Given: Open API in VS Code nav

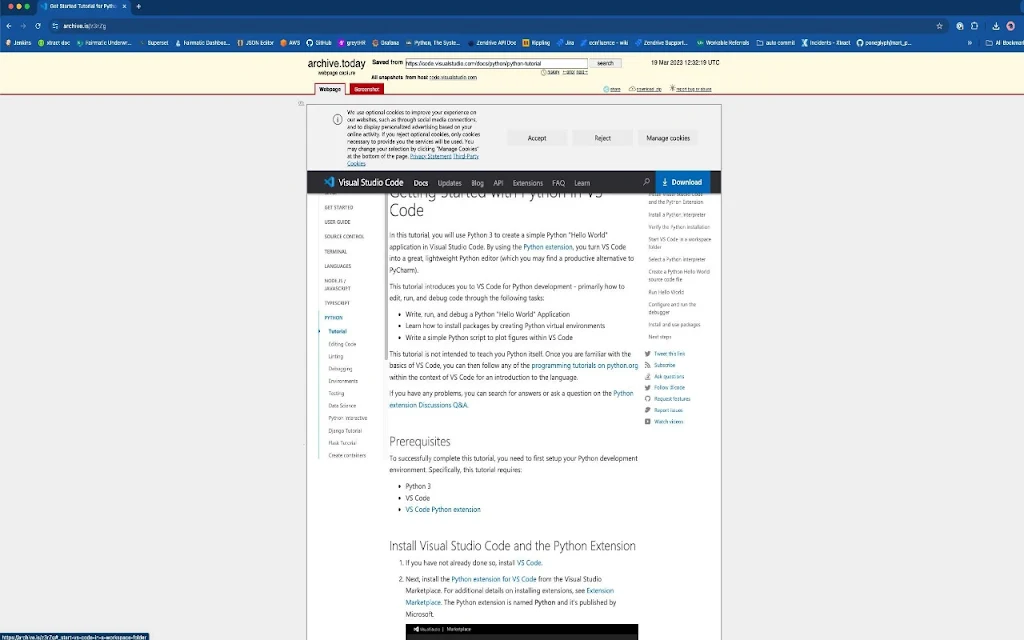Looking at the screenshot, I should click(x=498, y=183).
